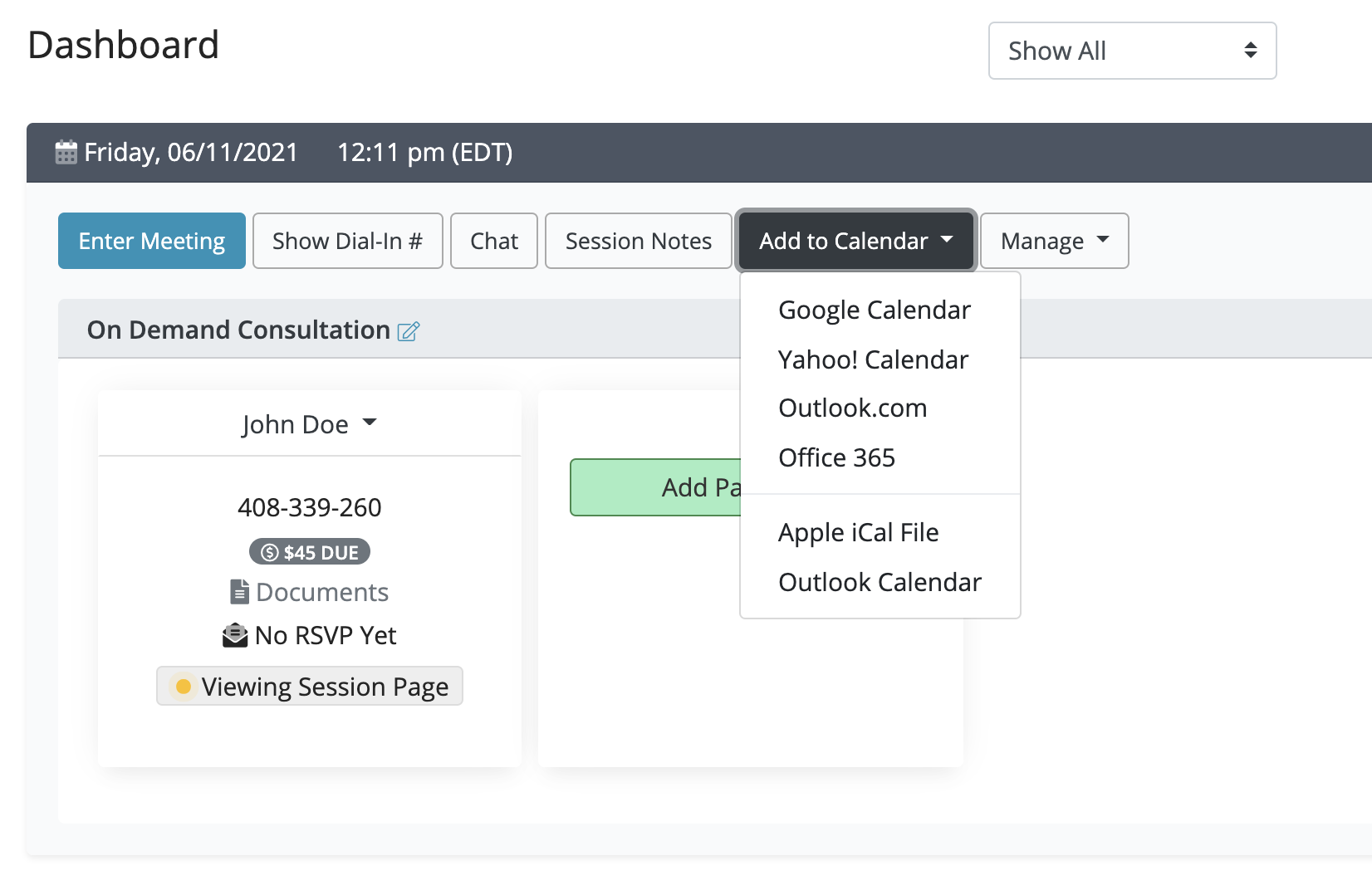
Task: Open the Show All filter dropdown
Action: [x=1131, y=51]
